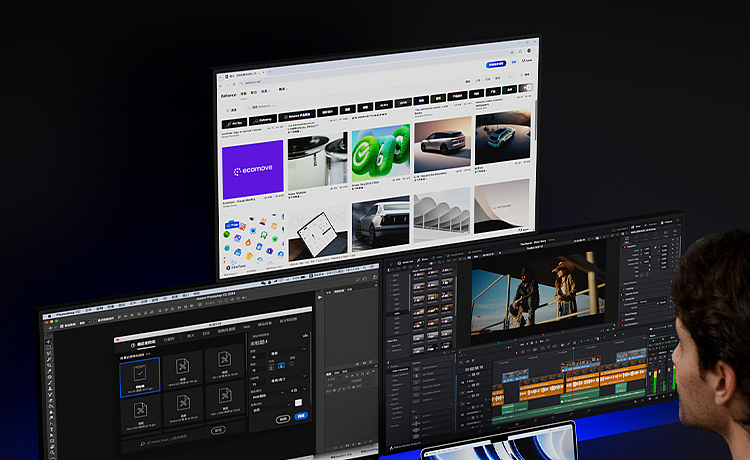Screen dimensions: 750x460
Task: Toggle the Inspector button at Resolve top right
Action: pos(666,222)
